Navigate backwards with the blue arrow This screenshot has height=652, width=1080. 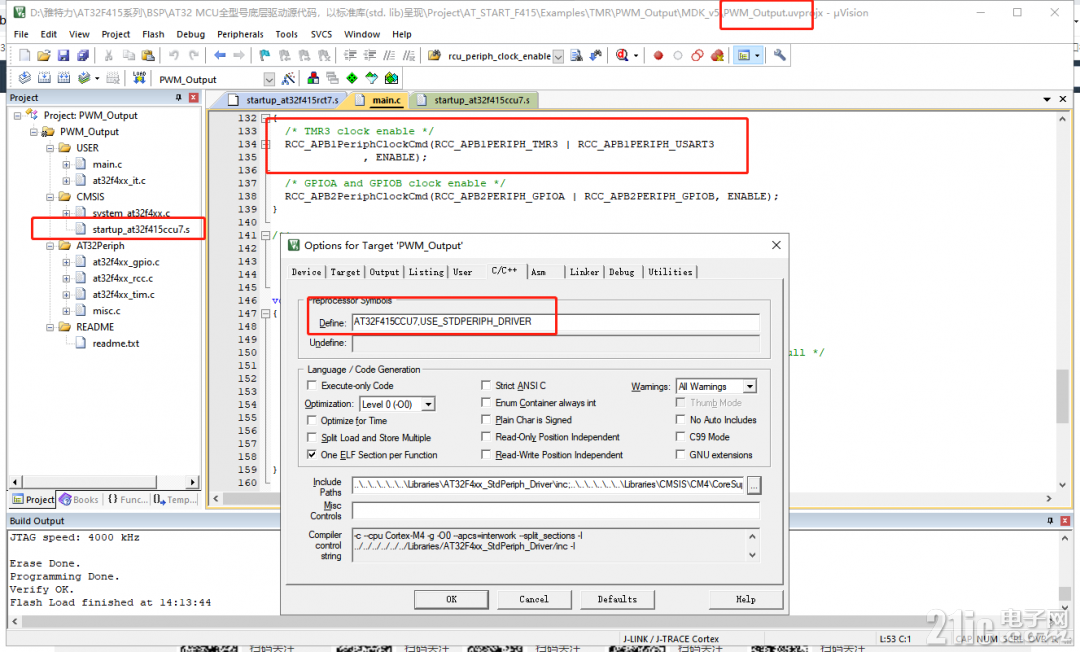tap(220, 56)
